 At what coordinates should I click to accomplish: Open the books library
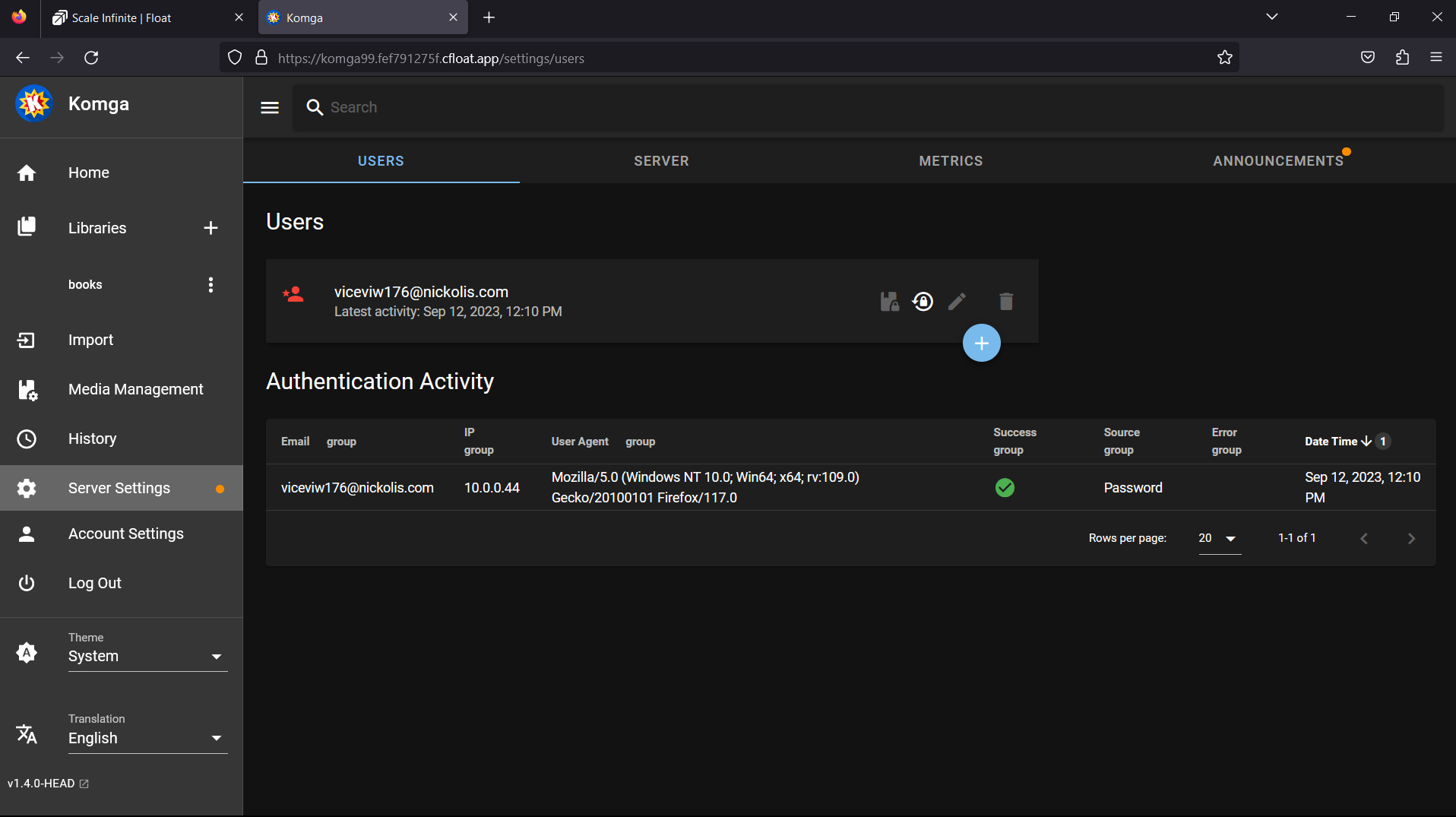click(x=85, y=284)
